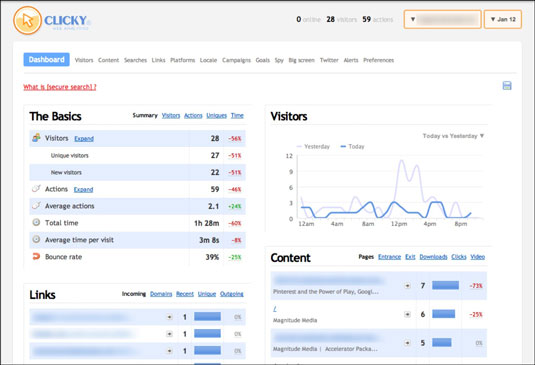Open the Content navigation tab

coord(109,60)
